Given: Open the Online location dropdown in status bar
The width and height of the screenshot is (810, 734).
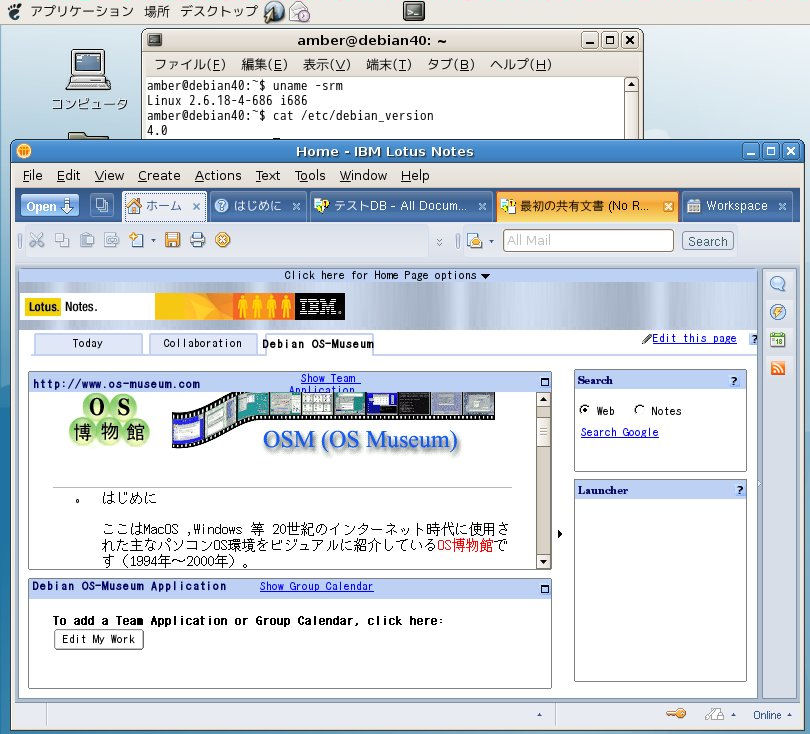Looking at the screenshot, I should pyautogui.click(x=772, y=715).
